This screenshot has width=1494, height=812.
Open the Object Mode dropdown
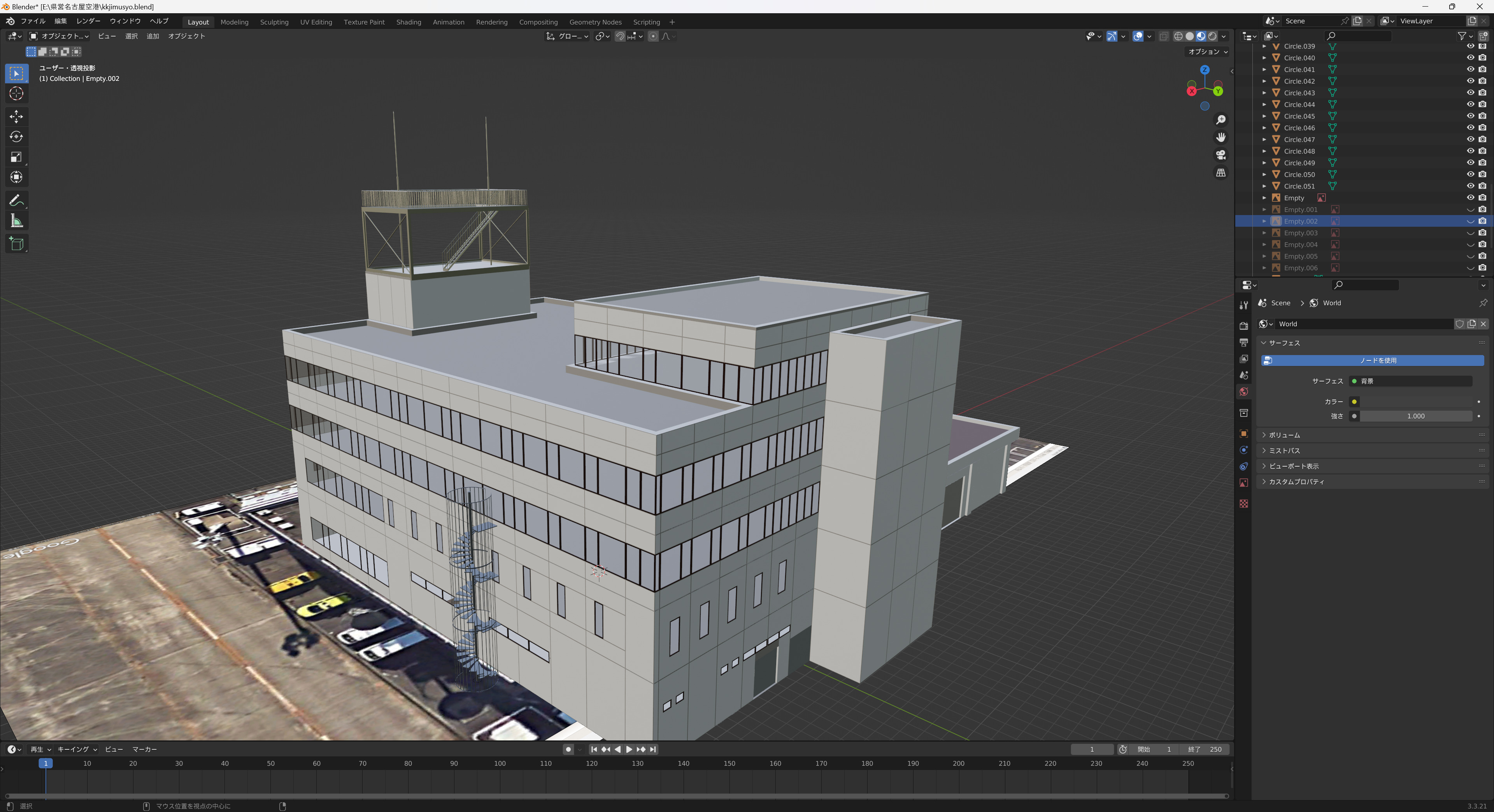coord(59,36)
